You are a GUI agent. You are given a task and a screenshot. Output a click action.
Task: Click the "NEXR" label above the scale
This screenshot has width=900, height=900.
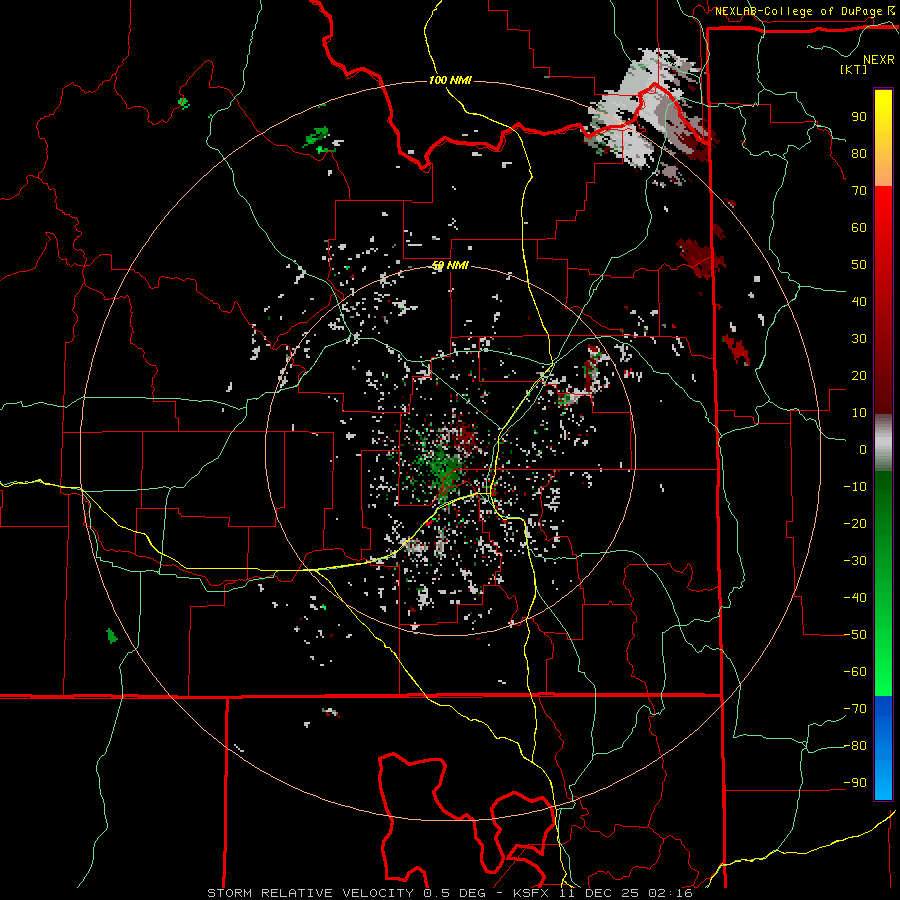(879, 60)
